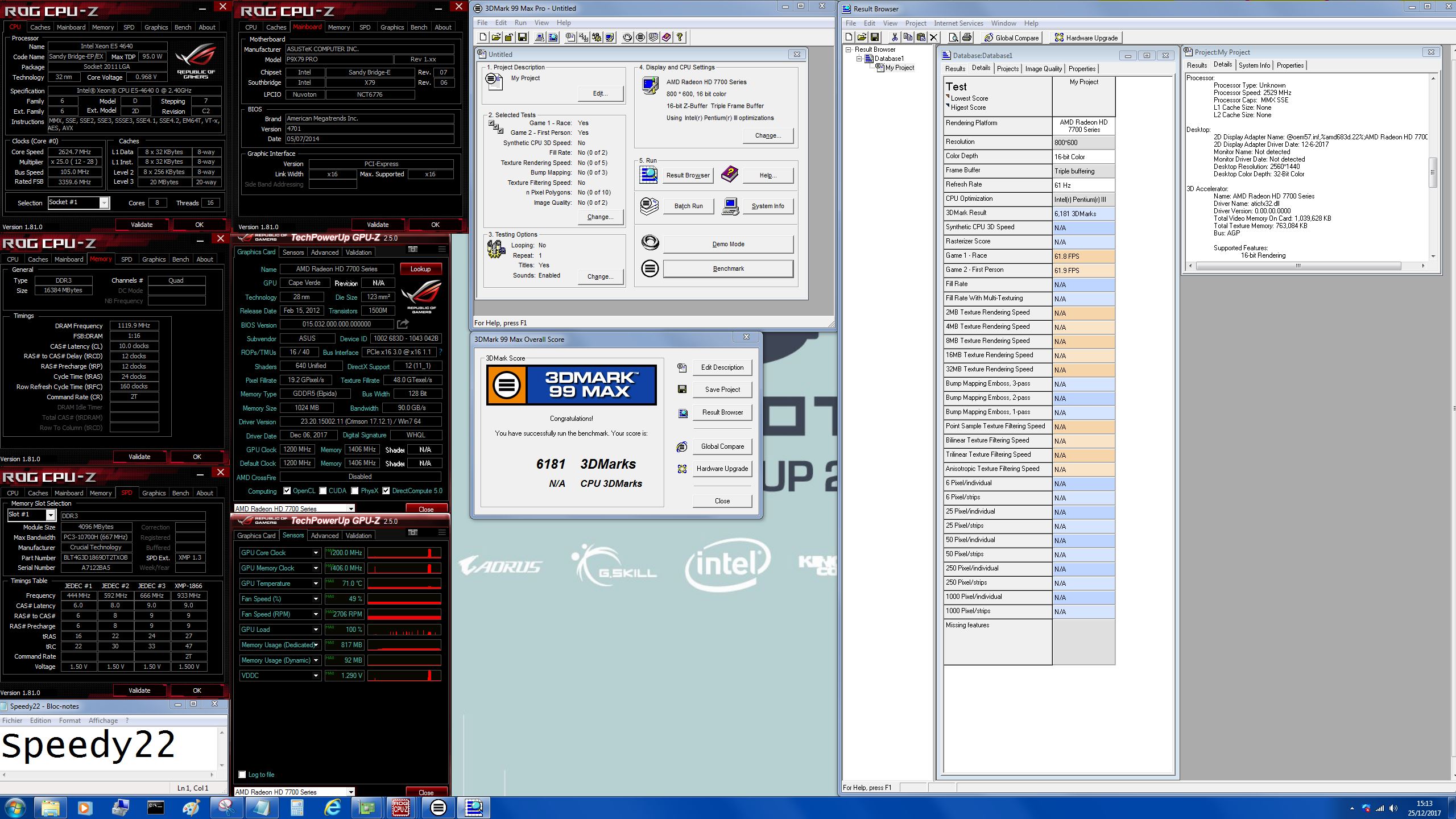This screenshot has width=1456, height=819.
Task: Open Internet Explorer from taskbar
Action: [332, 807]
